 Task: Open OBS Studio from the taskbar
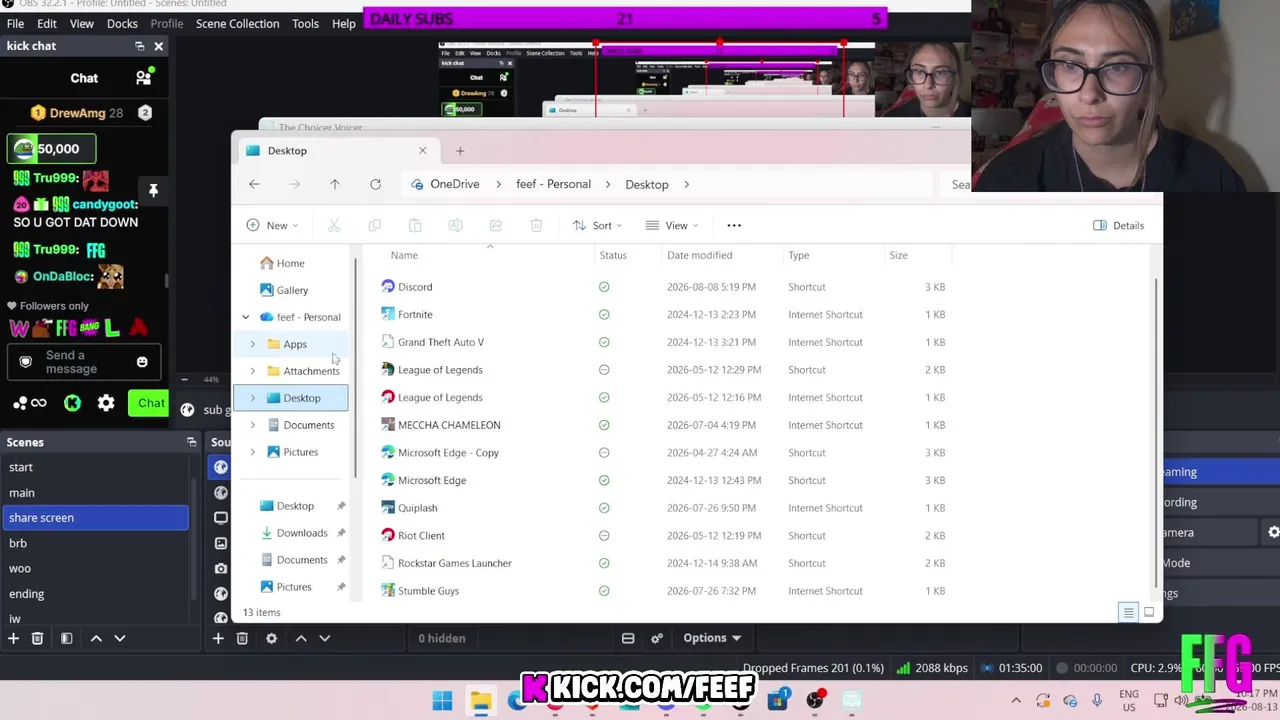[815, 700]
